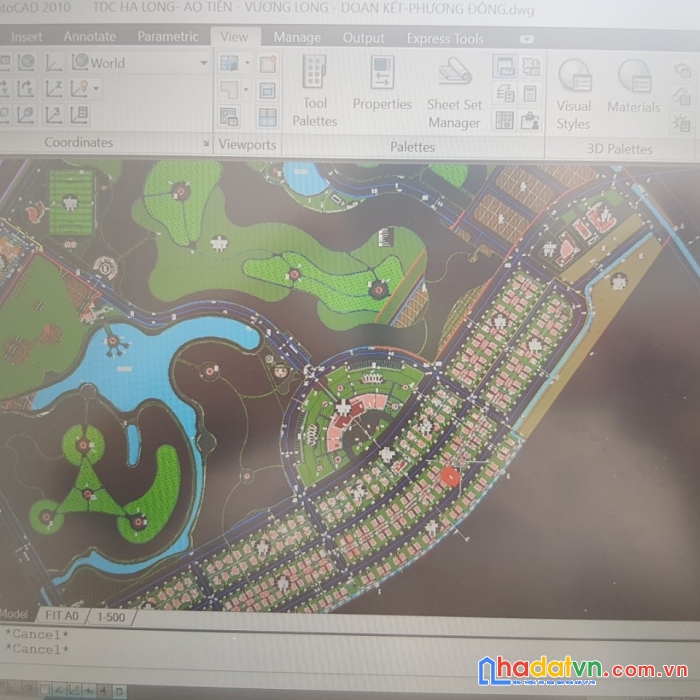Click the clipboard with person palette icon
The height and width of the screenshot is (700, 700).
pos(530,121)
